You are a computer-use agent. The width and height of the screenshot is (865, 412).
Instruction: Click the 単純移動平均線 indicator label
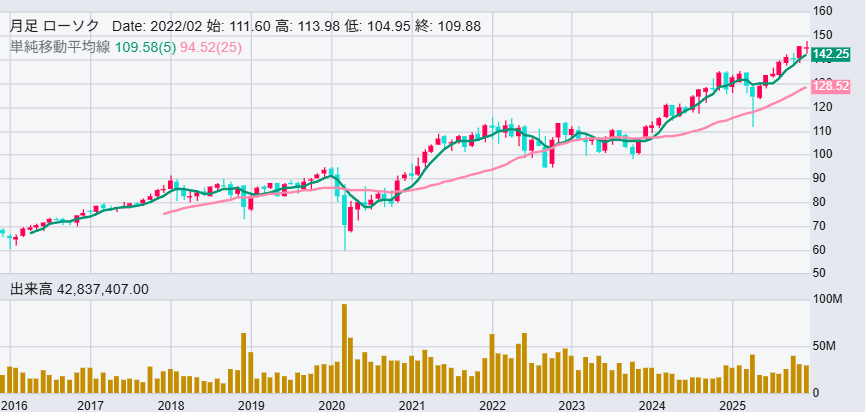pyautogui.click(x=60, y=47)
